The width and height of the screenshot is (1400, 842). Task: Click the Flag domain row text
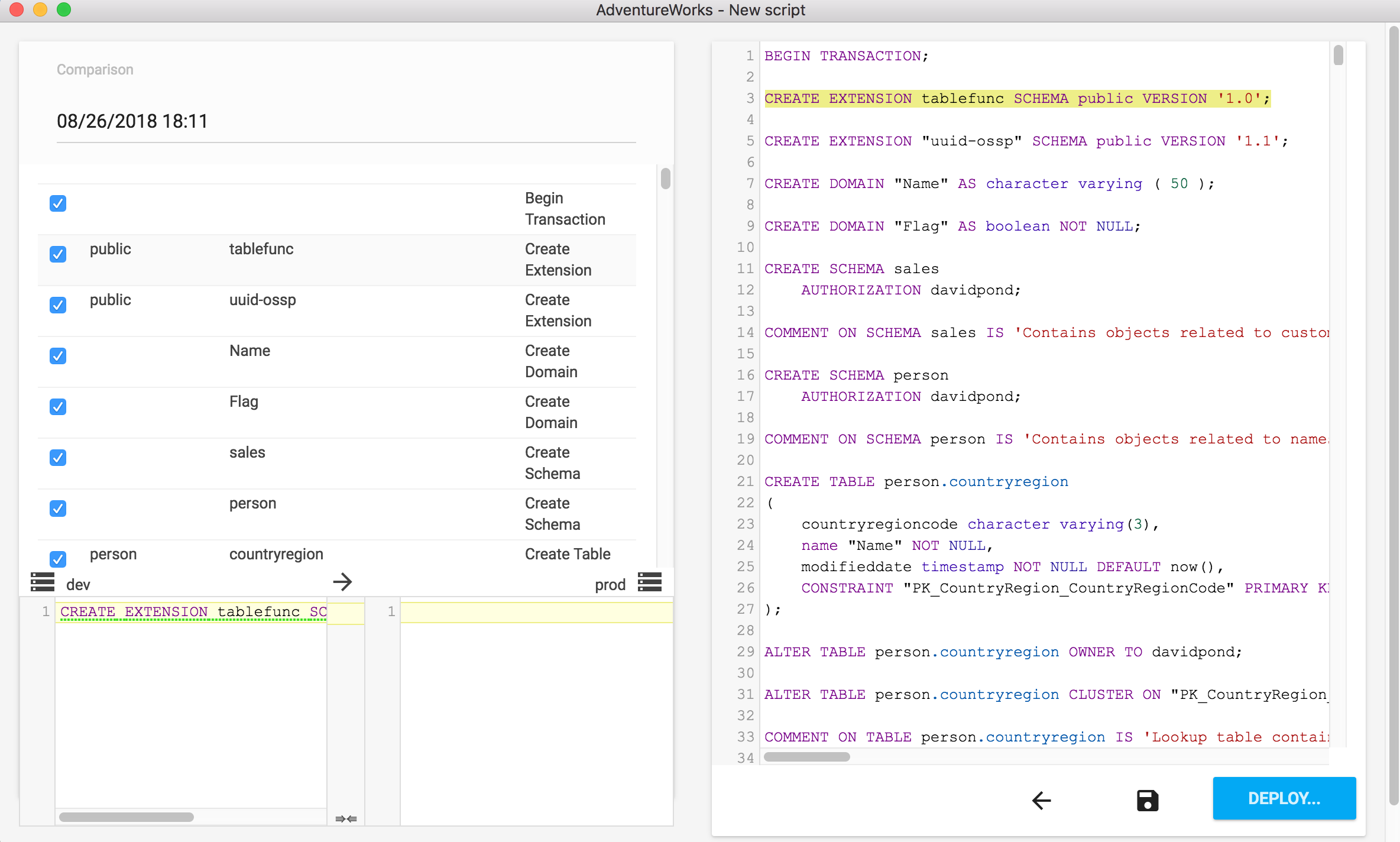(x=244, y=401)
